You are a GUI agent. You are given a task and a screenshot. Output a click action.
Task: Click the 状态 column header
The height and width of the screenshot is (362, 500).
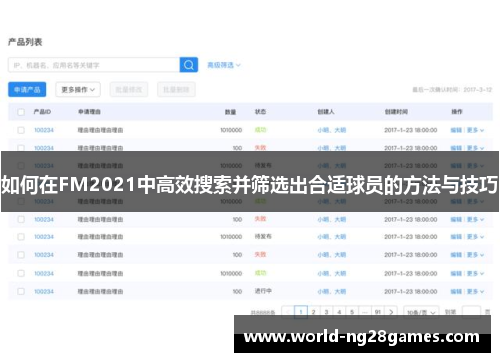point(260,112)
